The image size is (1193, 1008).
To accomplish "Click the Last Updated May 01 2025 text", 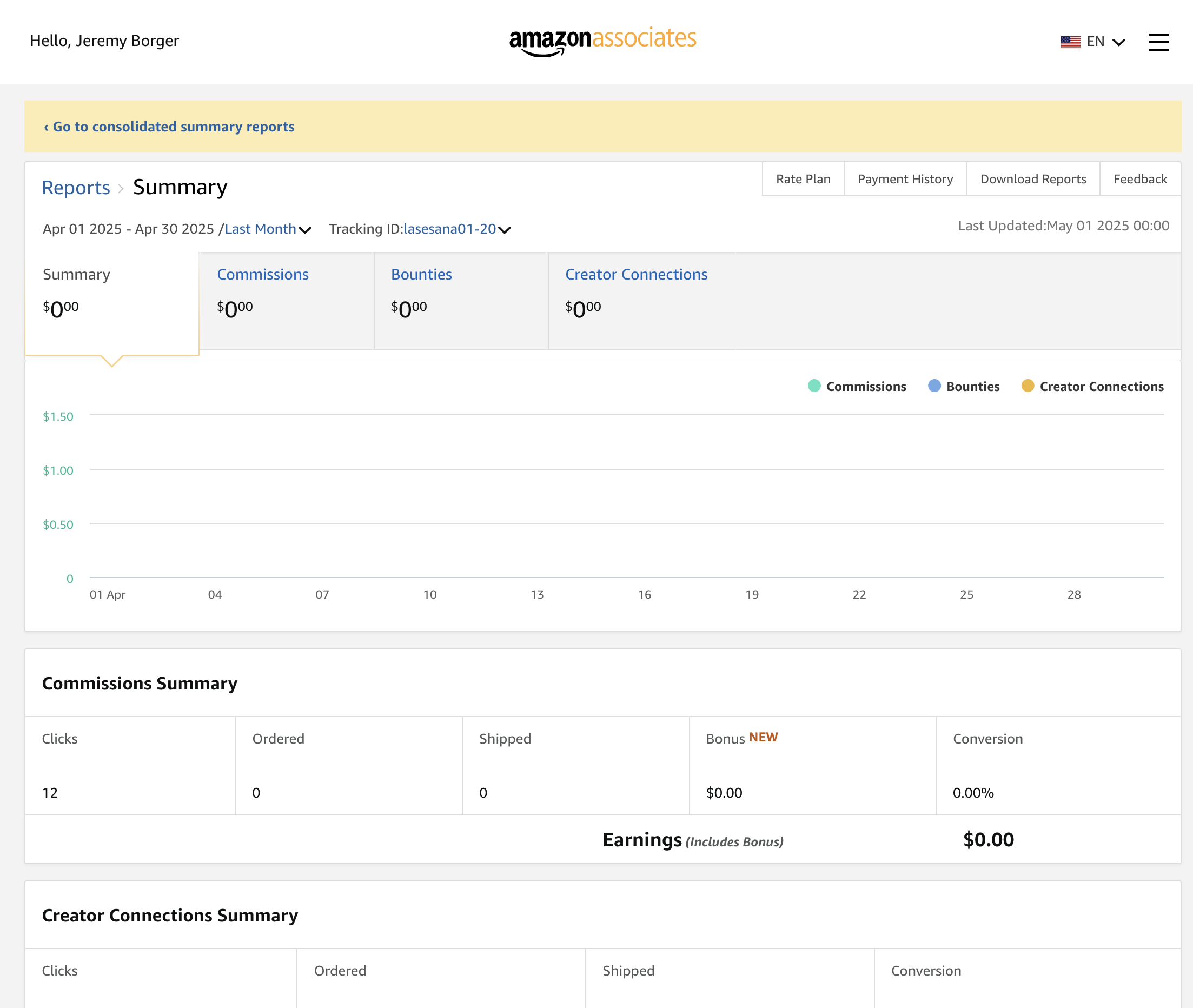I will point(1063,226).
